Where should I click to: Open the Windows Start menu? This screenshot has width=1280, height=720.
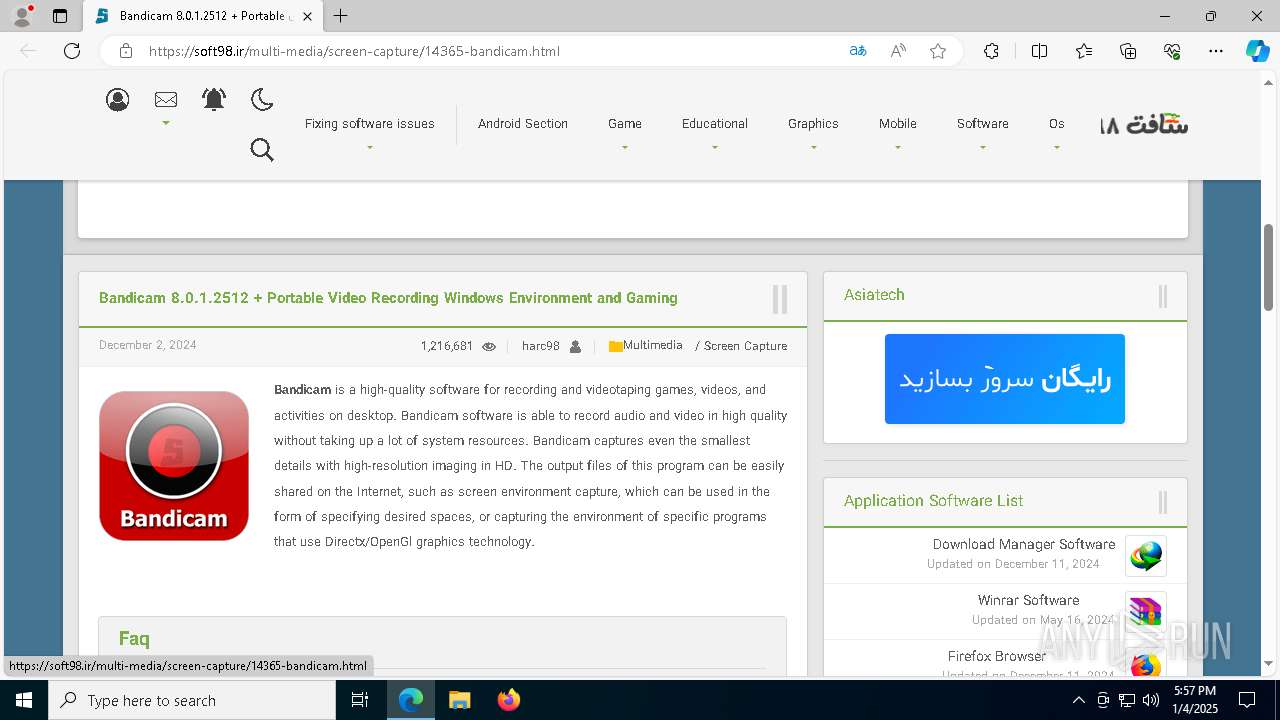(24, 700)
